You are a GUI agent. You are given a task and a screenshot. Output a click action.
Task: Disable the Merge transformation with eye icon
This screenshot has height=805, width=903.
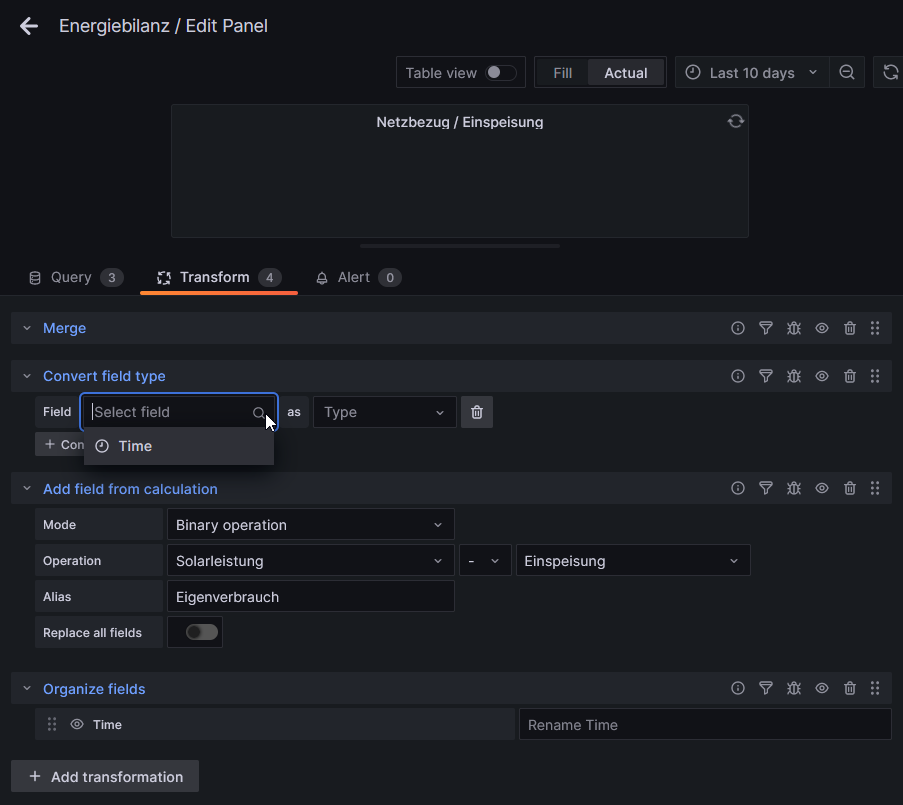pos(822,328)
